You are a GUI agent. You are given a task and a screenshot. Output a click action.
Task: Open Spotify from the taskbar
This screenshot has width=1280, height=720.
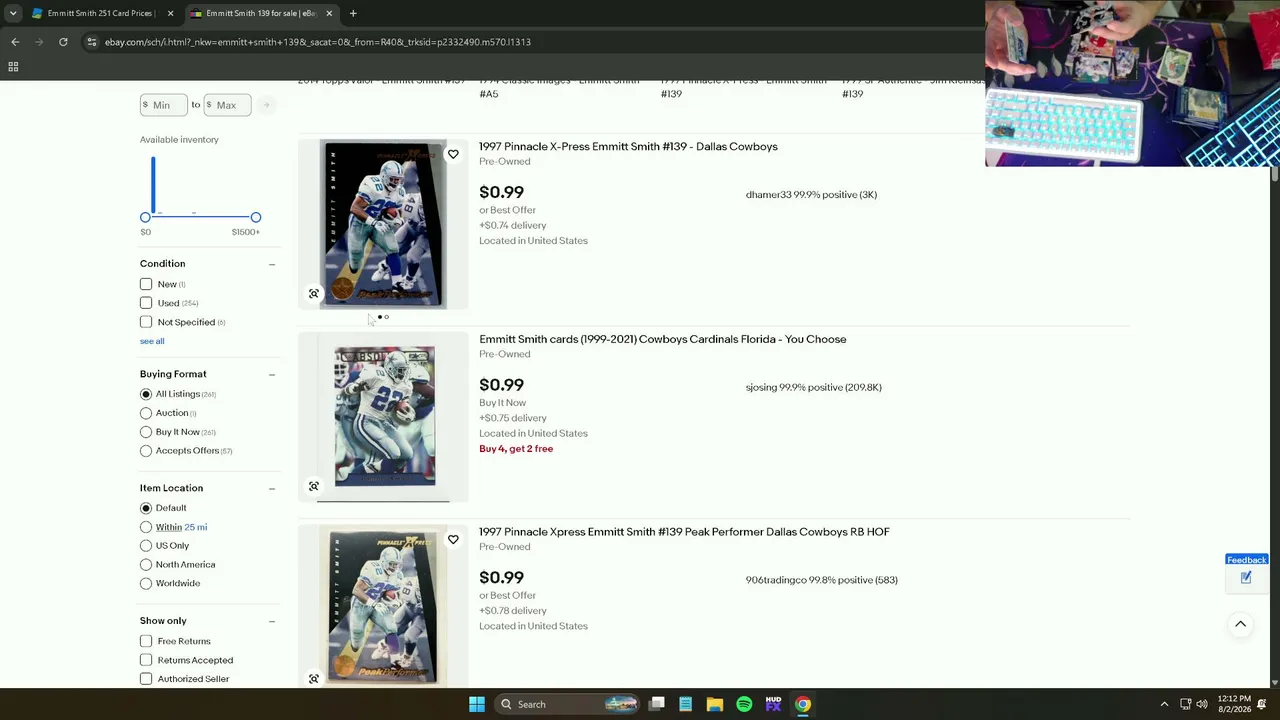(x=744, y=704)
